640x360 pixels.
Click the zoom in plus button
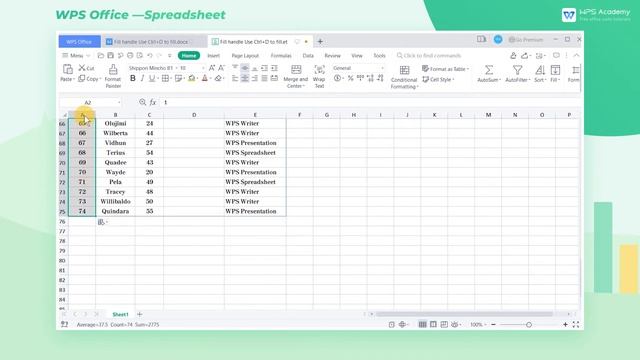(565, 324)
